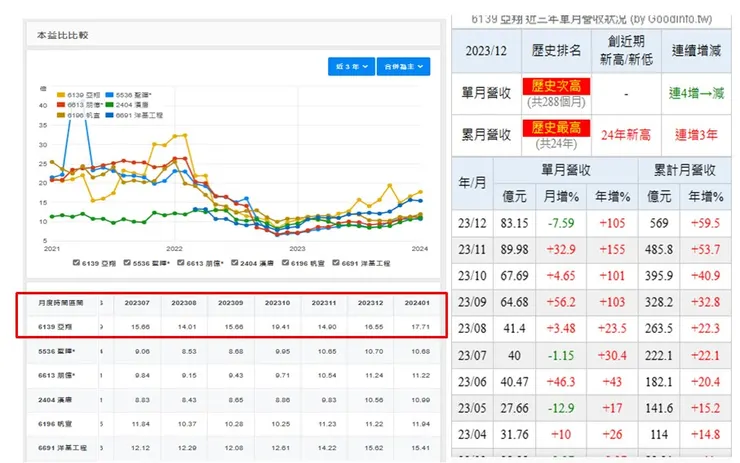740x463 pixels.
Task: Click the 2023 label on the chart x-axis
Action: (x=297, y=248)
